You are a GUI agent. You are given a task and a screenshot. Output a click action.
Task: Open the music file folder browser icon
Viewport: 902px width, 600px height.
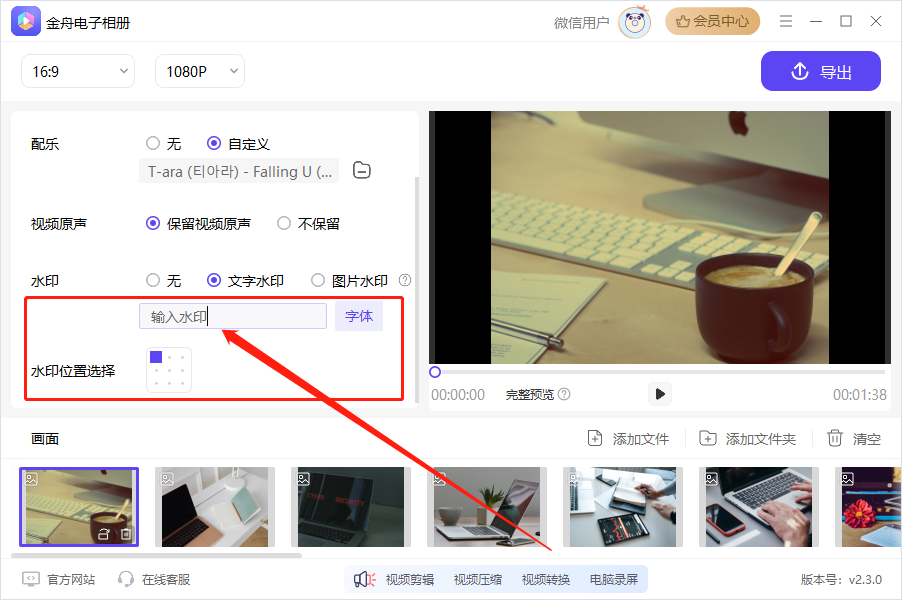[x=361, y=170]
